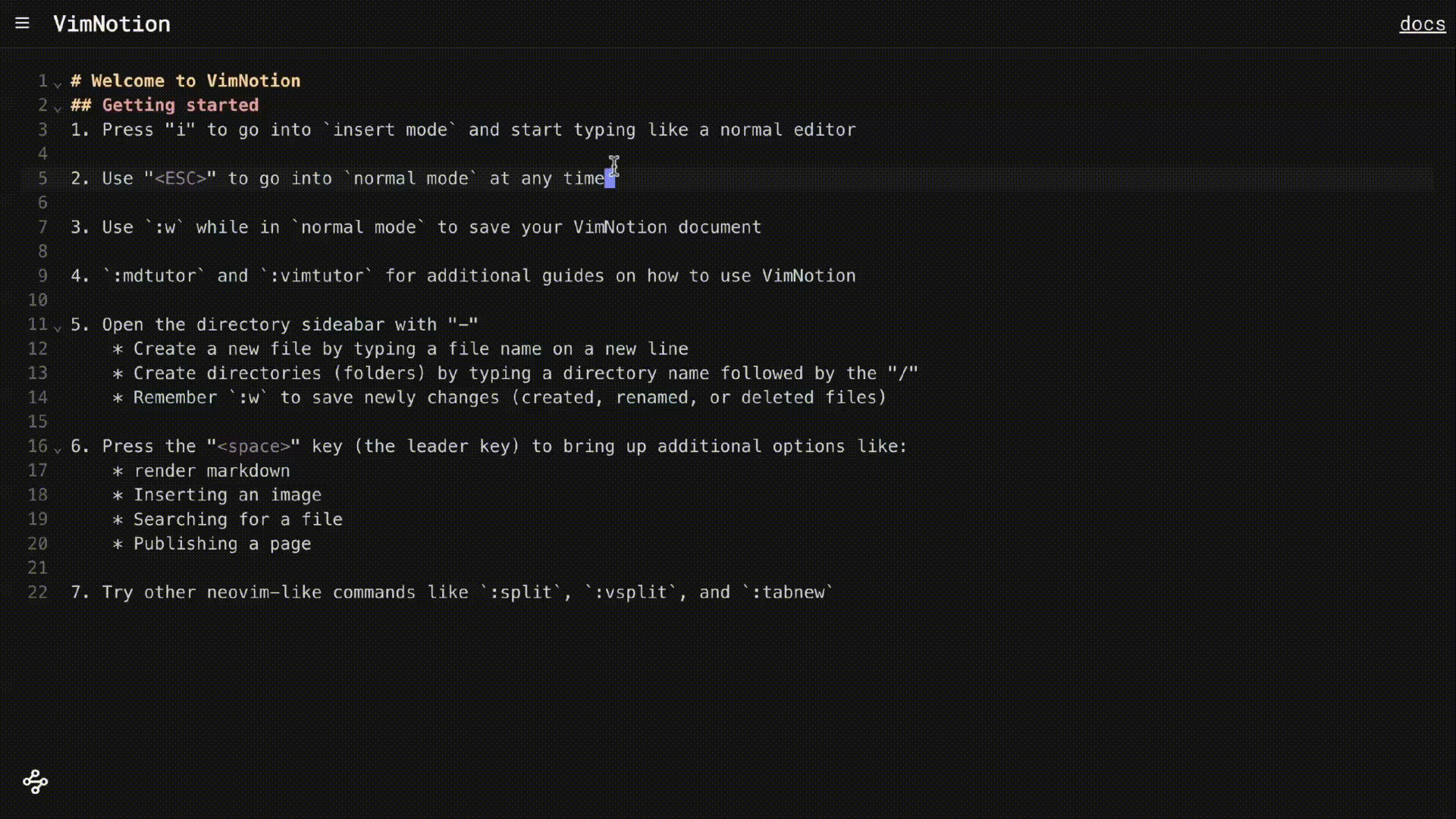Viewport: 1456px width, 819px height.
Task: Open the hamburger menu
Action: [22, 24]
